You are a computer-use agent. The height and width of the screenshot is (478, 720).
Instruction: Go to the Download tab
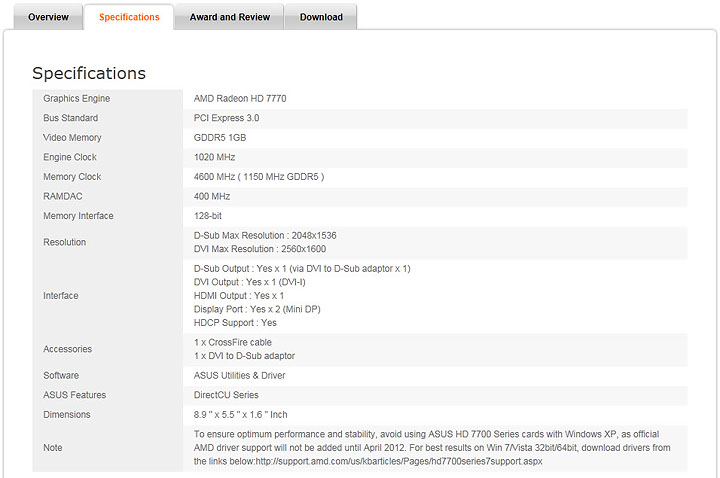tap(321, 17)
